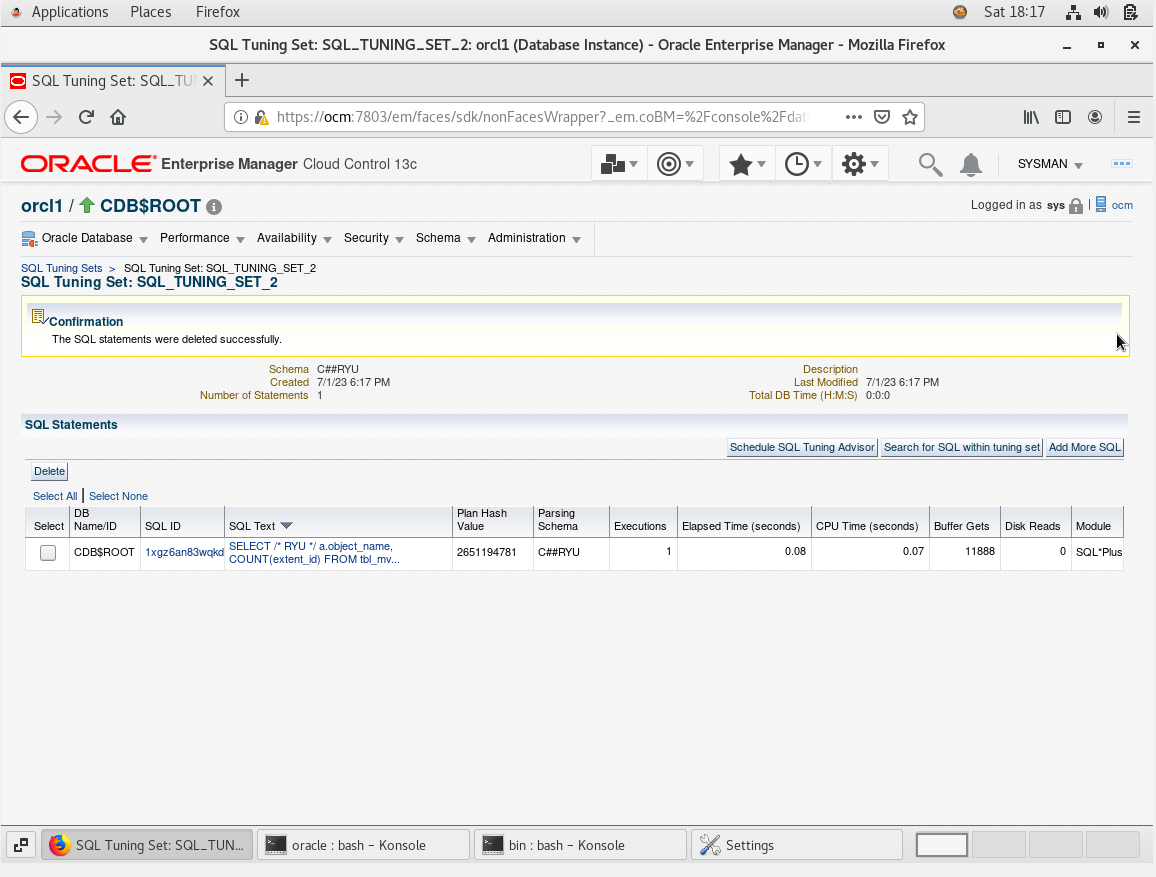Open SQL ID 1xgz6an83wqkd link
1156x877 pixels.
(184, 553)
